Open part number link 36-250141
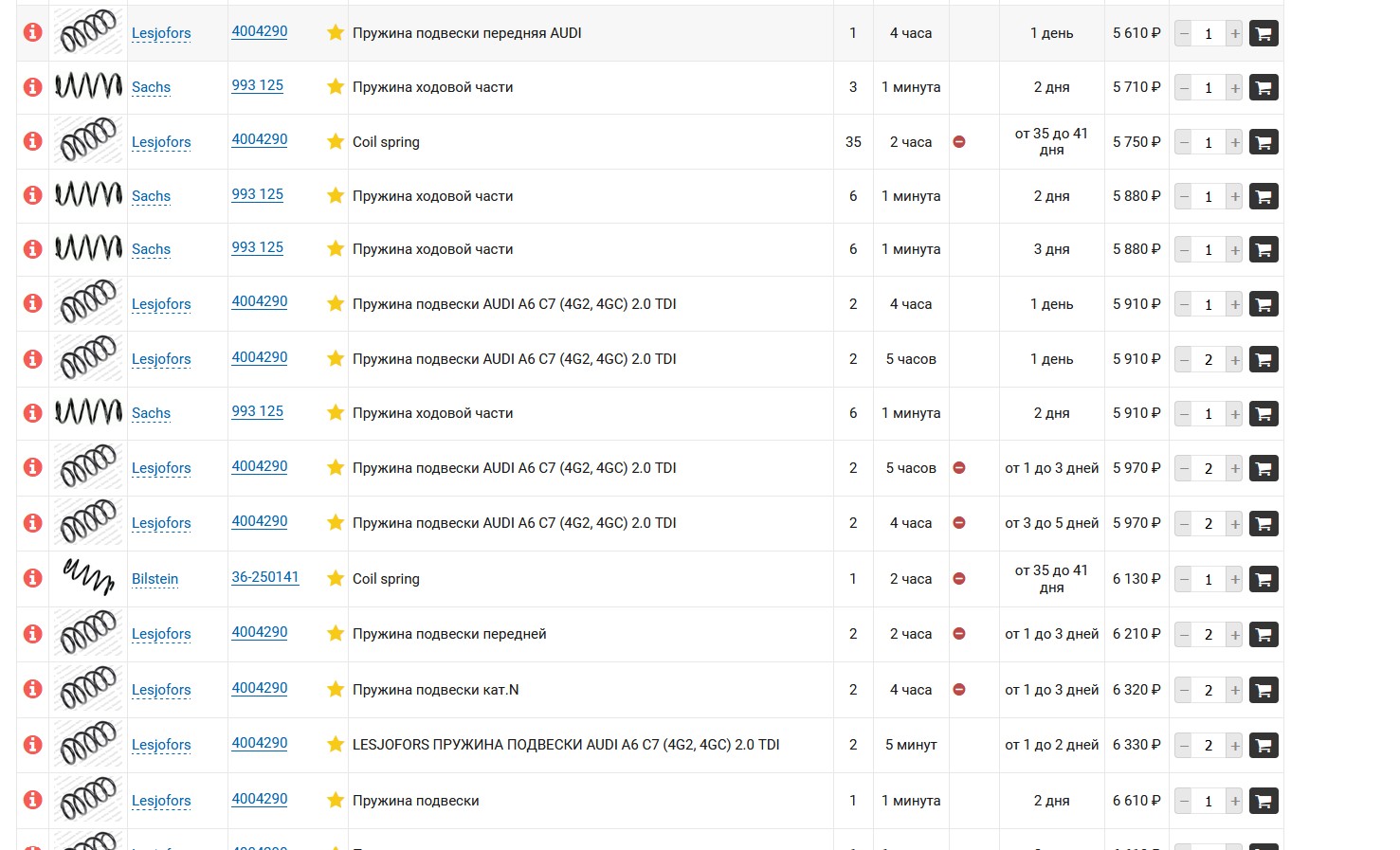Viewport: 1400px width, 850px height. (265, 577)
